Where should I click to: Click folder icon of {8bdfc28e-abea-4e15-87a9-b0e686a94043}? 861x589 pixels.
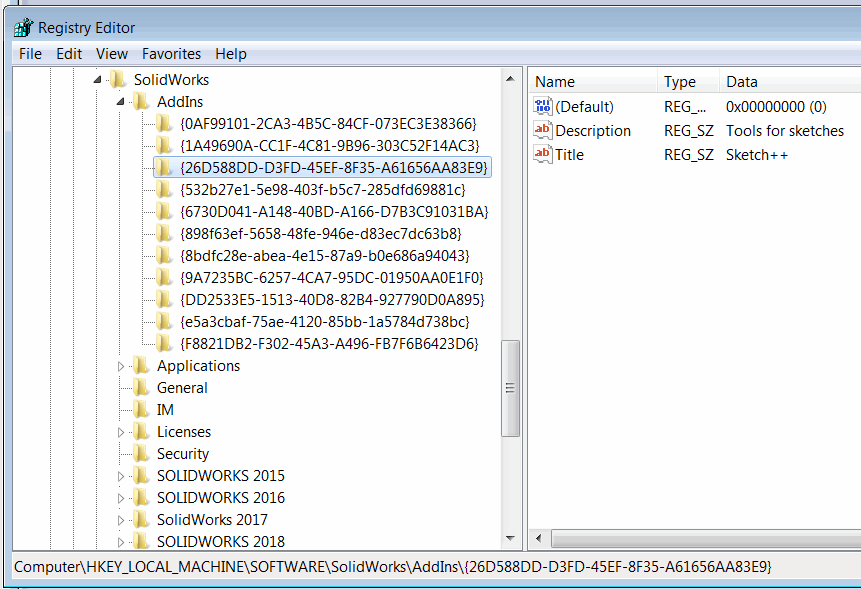click(164, 255)
